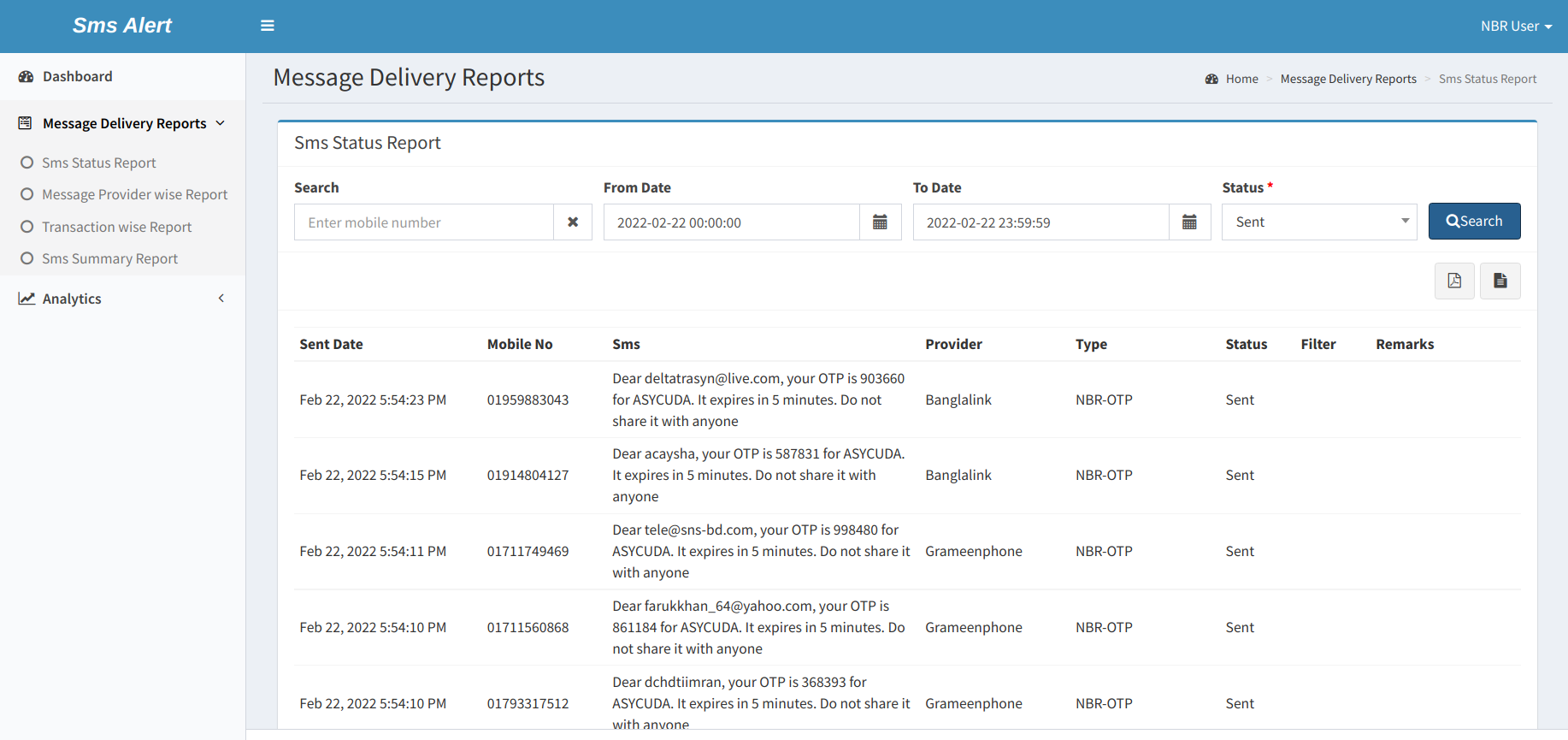Click the SMS text for deltatrasyn@live.com
The height and width of the screenshot is (740, 1568).
coord(758,400)
